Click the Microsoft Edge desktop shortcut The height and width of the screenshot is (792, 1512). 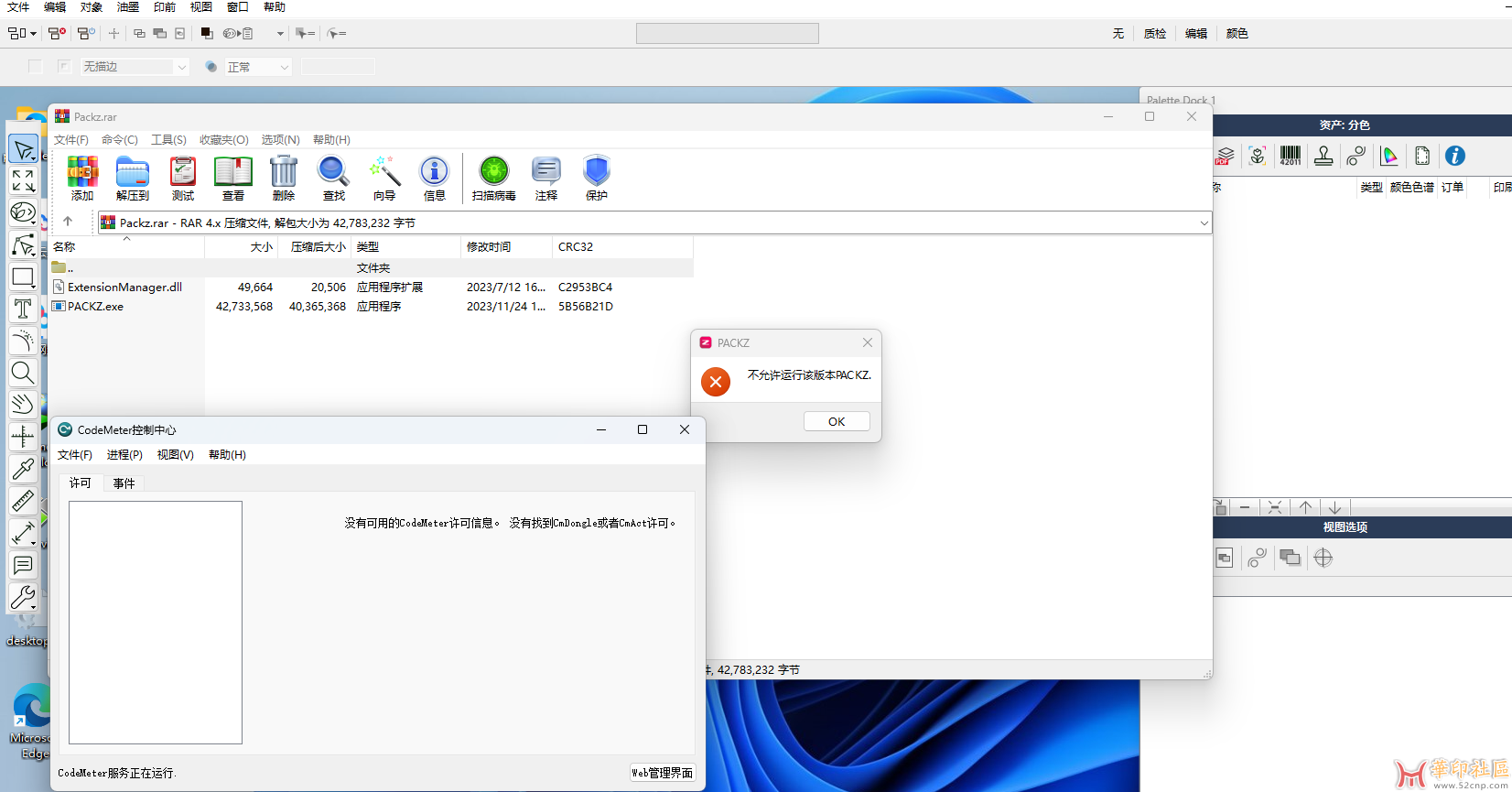point(31,722)
